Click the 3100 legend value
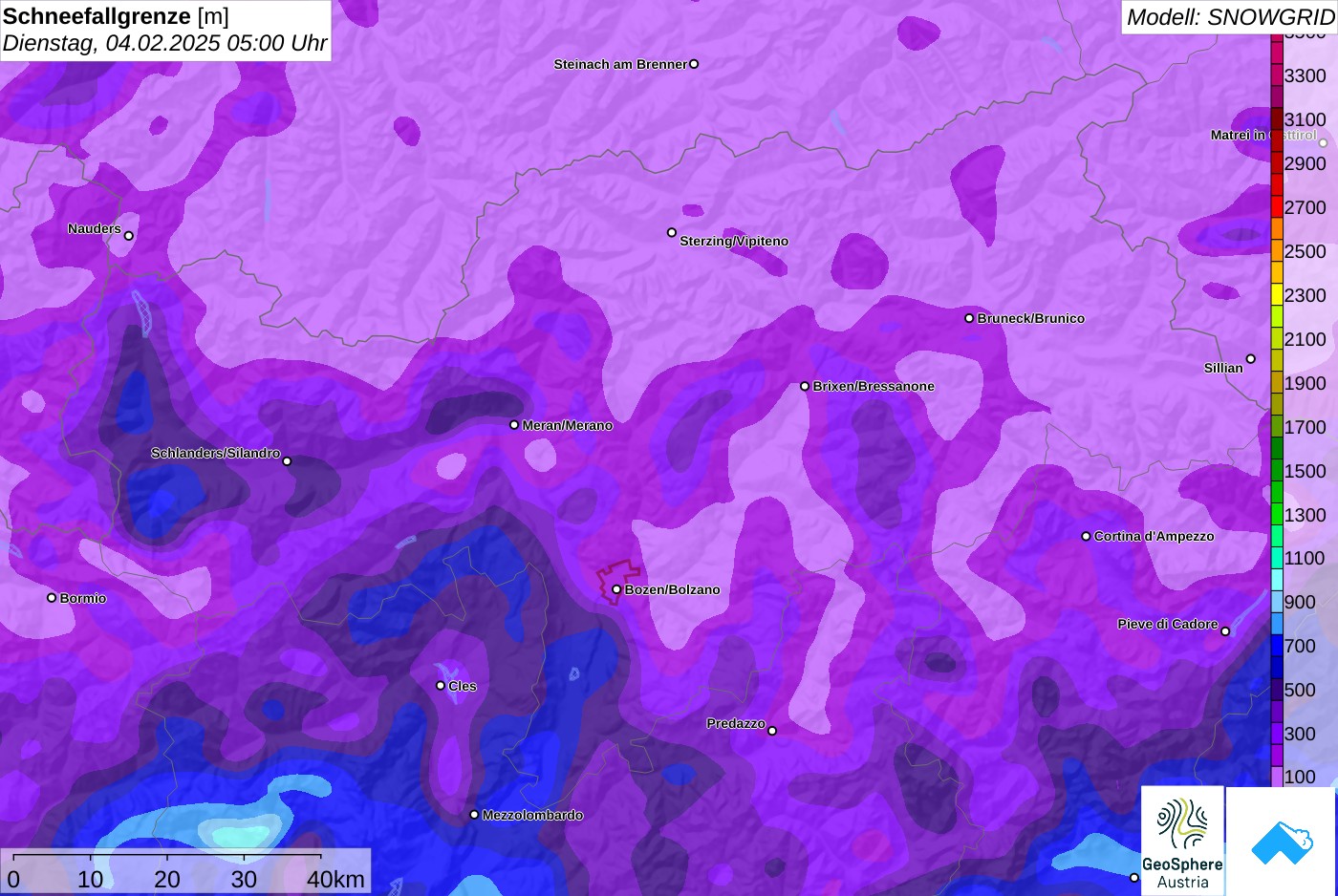This screenshot has height=896, width=1338. point(1306,119)
